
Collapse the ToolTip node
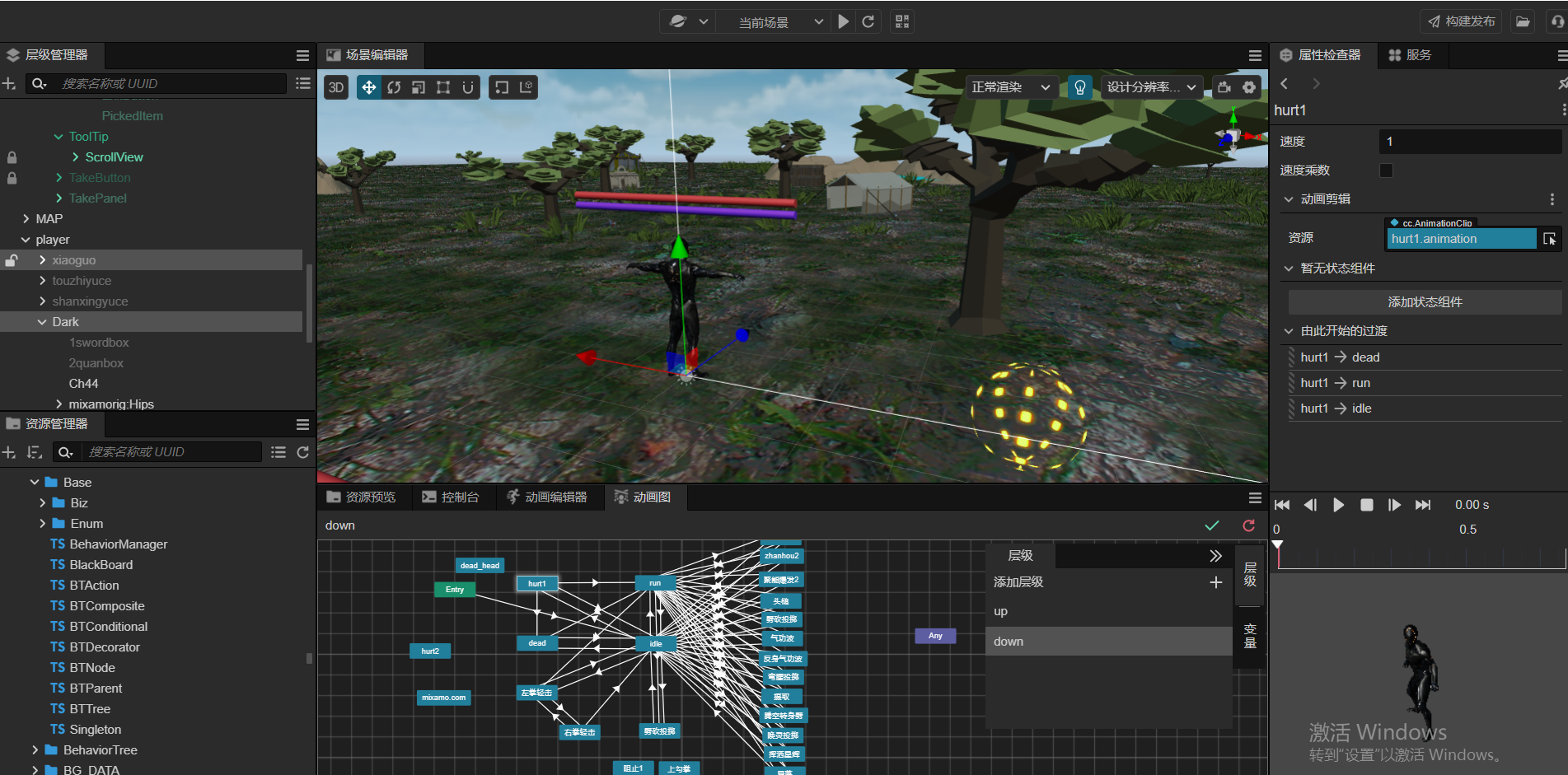[59, 137]
